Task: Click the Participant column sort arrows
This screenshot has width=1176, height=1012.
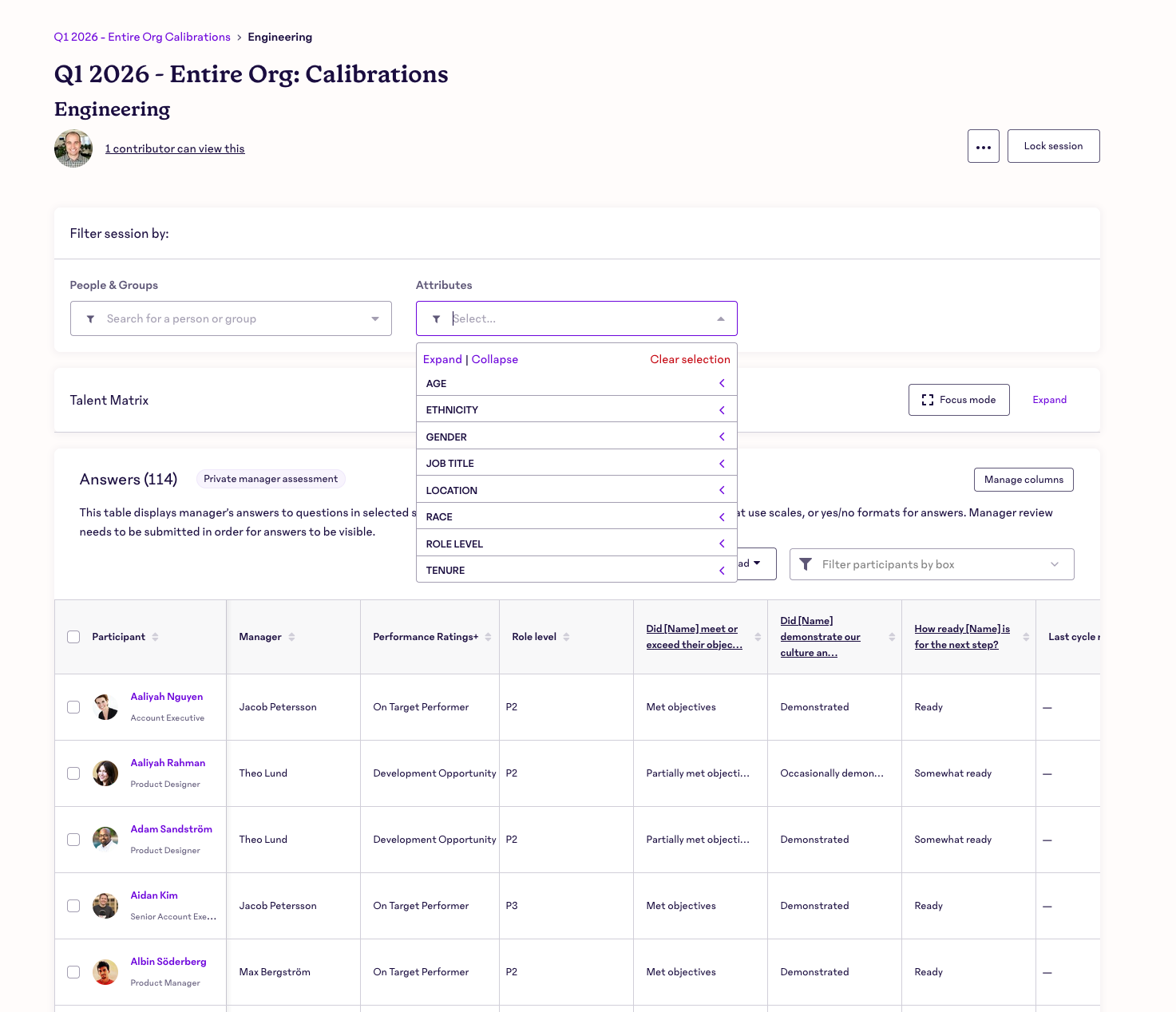Action: pos(155,637)
